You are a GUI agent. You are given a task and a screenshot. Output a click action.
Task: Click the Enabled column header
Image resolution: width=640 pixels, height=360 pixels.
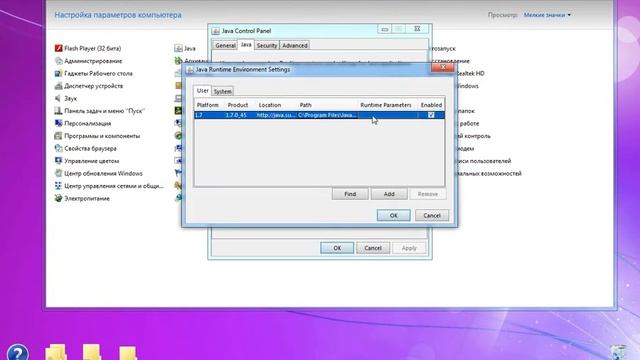click(431, 105)
